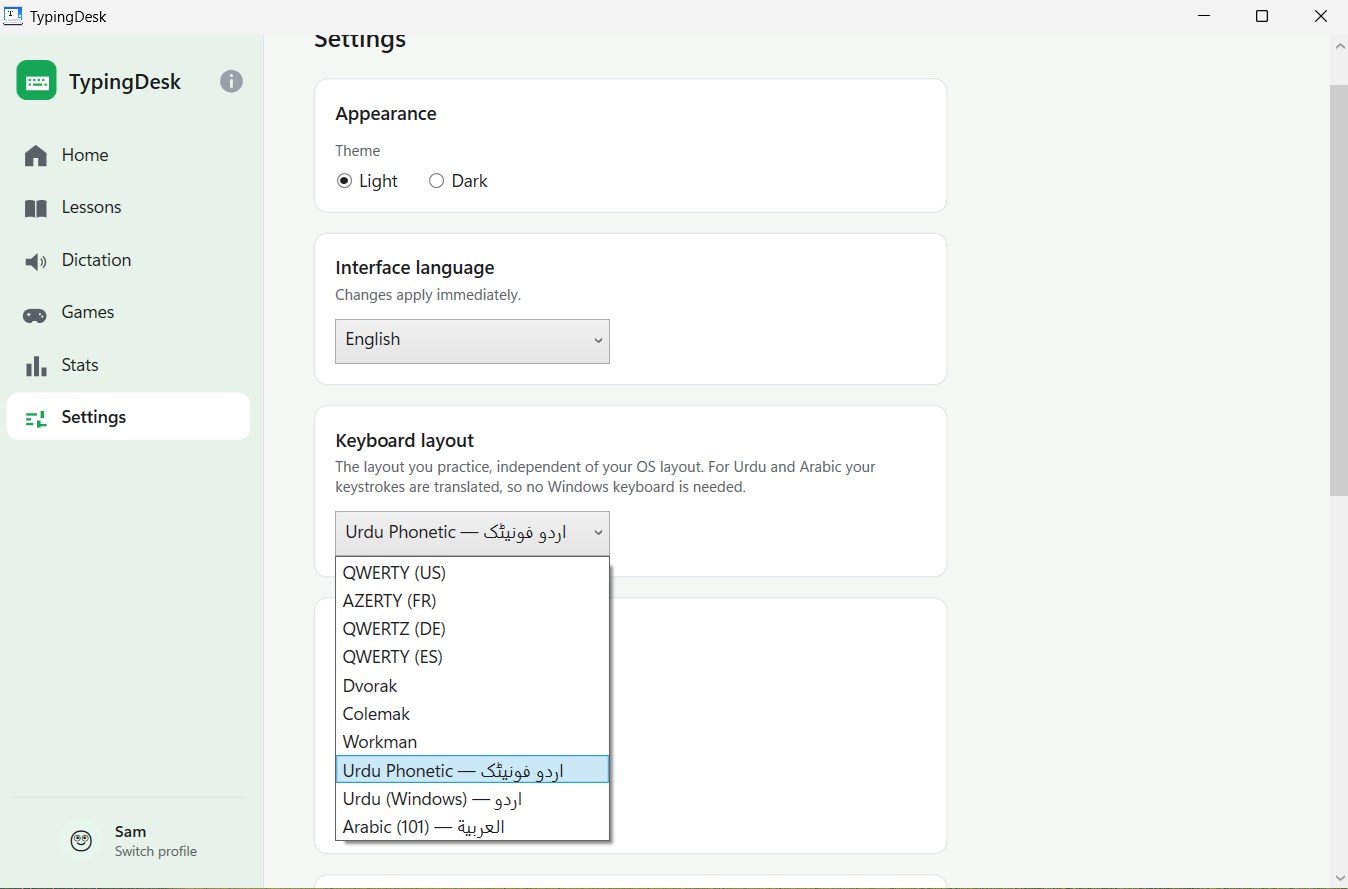Choose Urdu (Windows) layout option
The width and height of the screenshot is (1348, 889).
click(472, 799)
